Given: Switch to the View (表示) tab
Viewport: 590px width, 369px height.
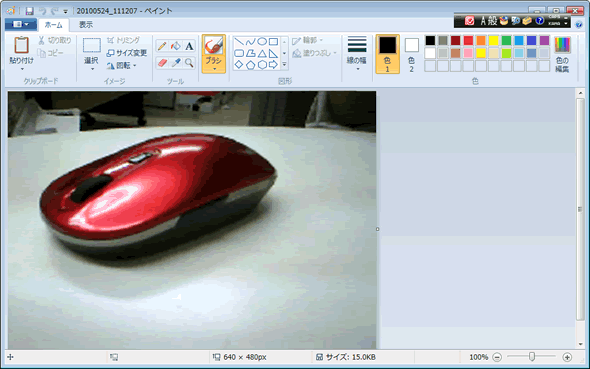Looking at the screenshot, I should (x=86, y=25).
